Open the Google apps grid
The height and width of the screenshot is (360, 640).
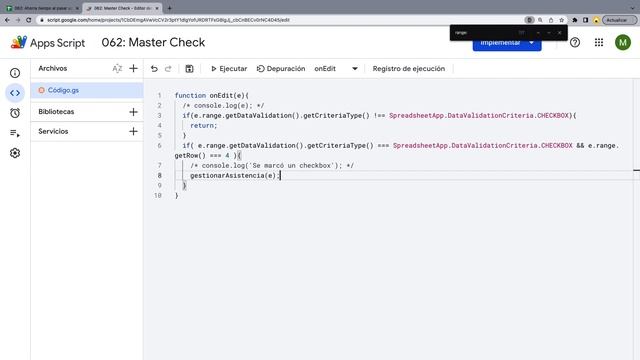tap(599, 42)
